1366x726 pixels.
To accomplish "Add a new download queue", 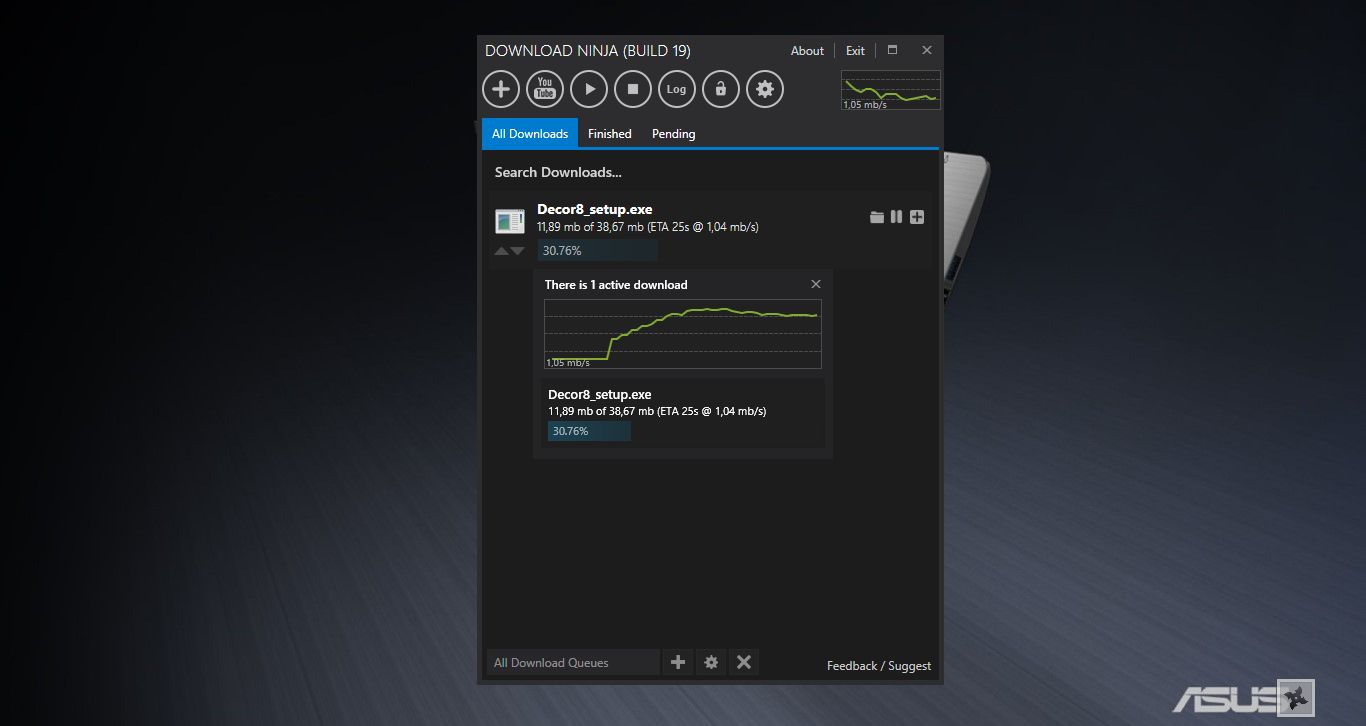I will pos(678,662).
